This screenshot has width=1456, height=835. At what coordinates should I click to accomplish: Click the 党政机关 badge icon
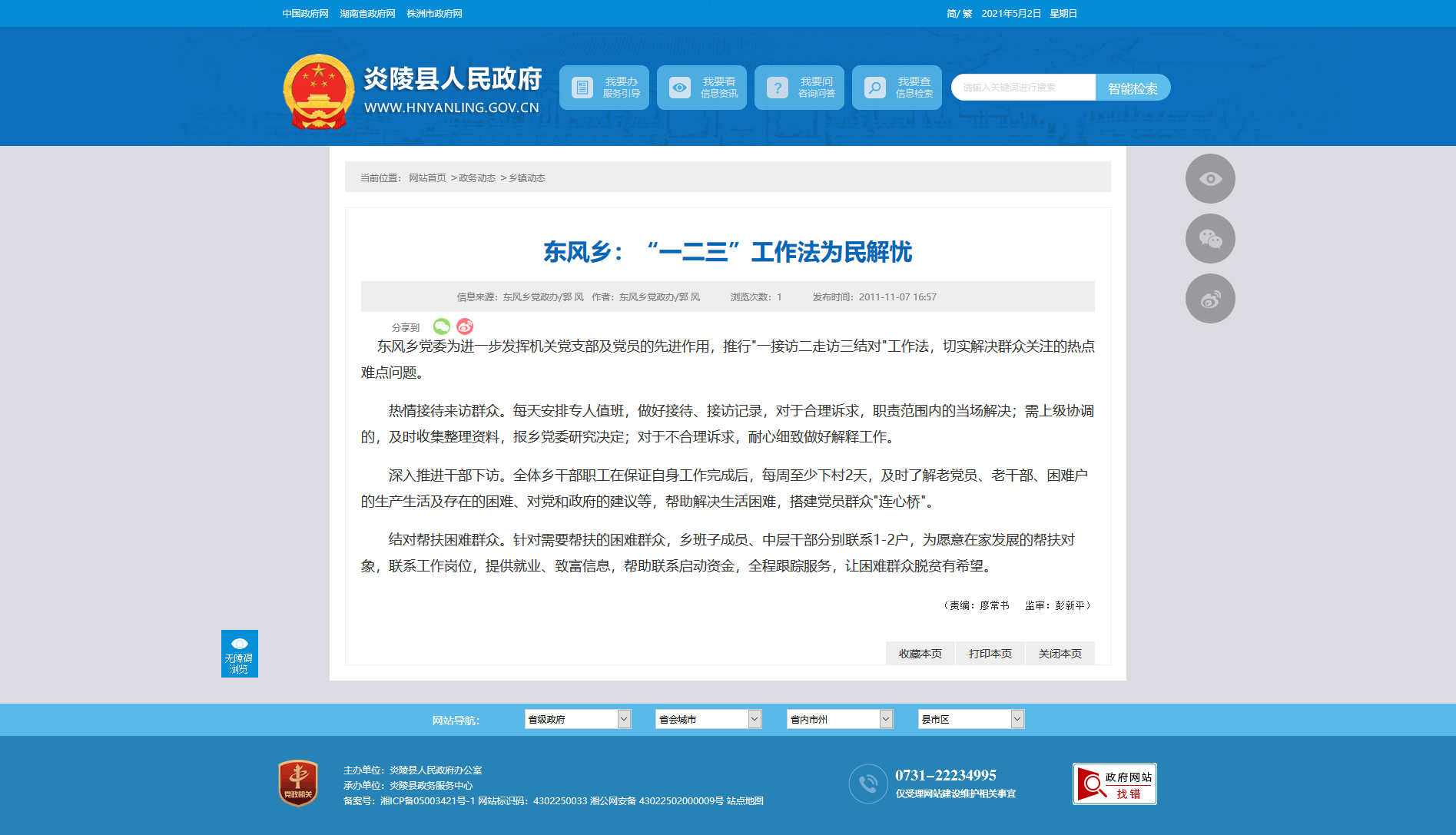(298, 784)
